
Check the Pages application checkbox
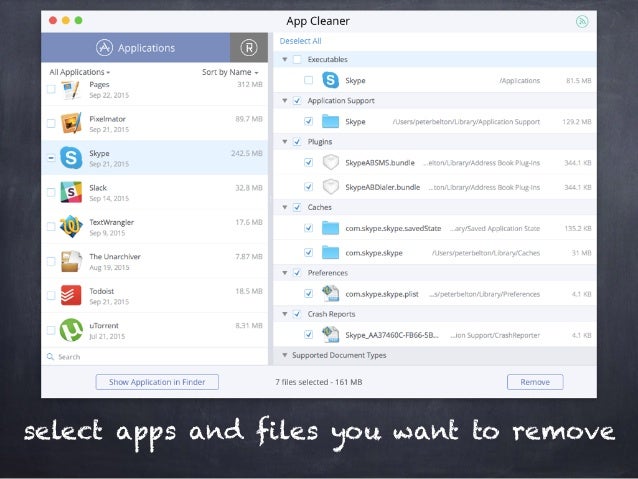[x=51, y=89]
